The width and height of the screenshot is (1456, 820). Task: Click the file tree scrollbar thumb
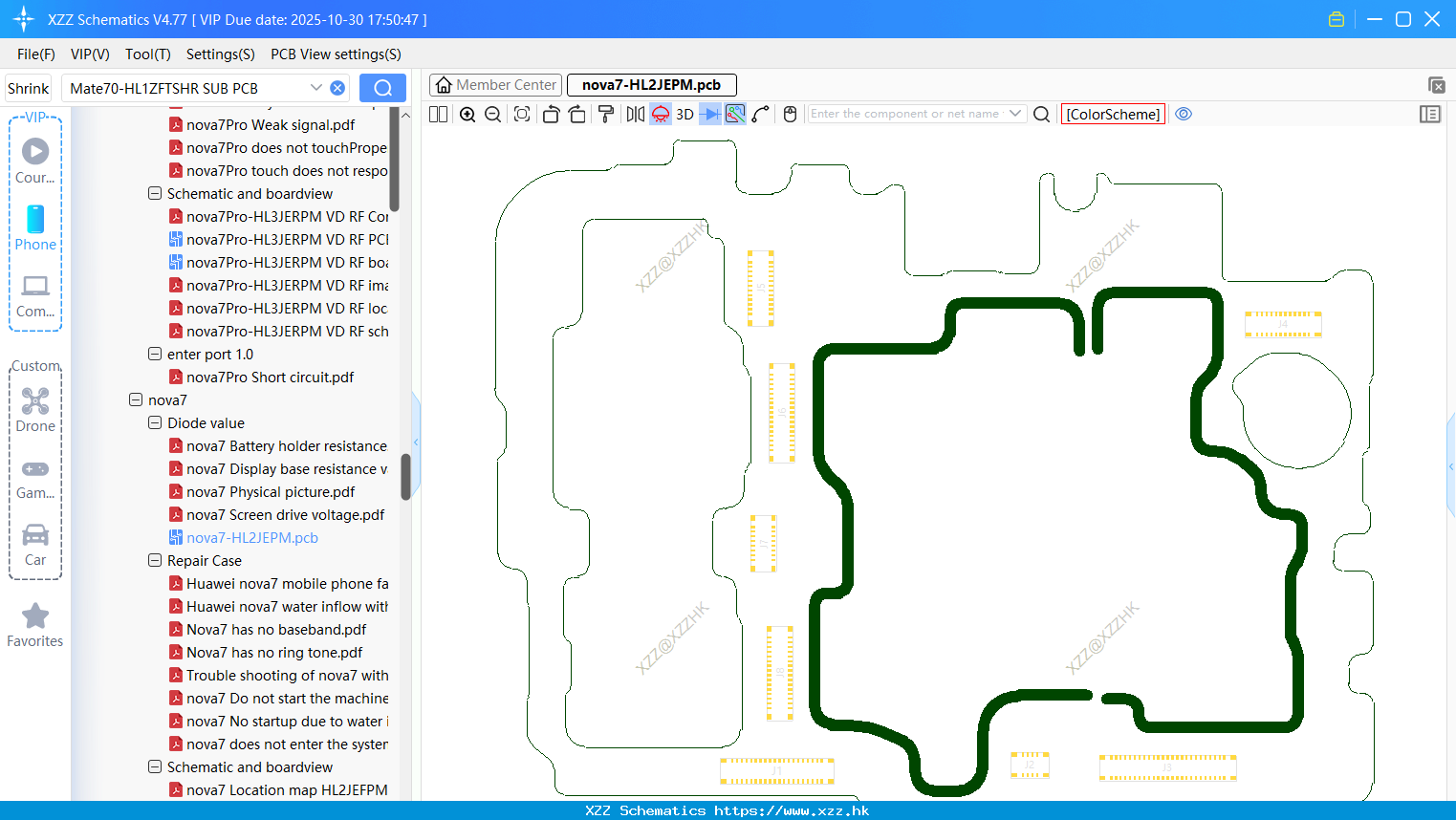405,476
